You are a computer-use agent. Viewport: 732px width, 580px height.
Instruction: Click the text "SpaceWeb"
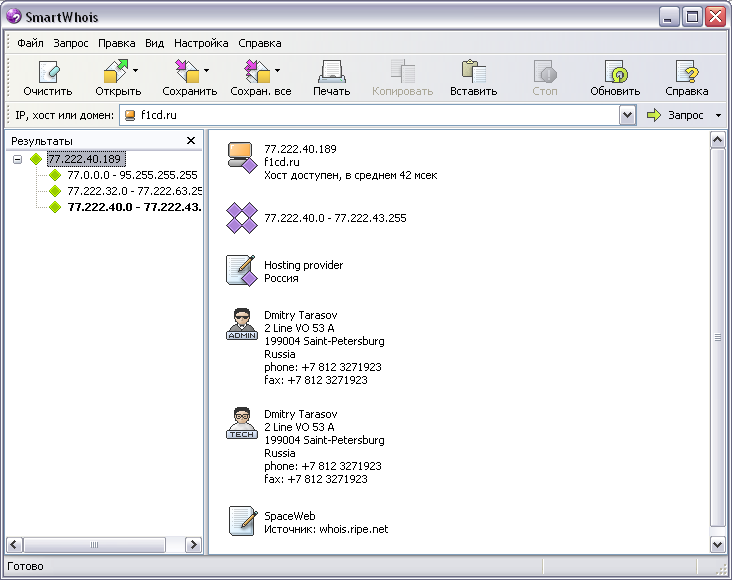(x=290, y=516)
